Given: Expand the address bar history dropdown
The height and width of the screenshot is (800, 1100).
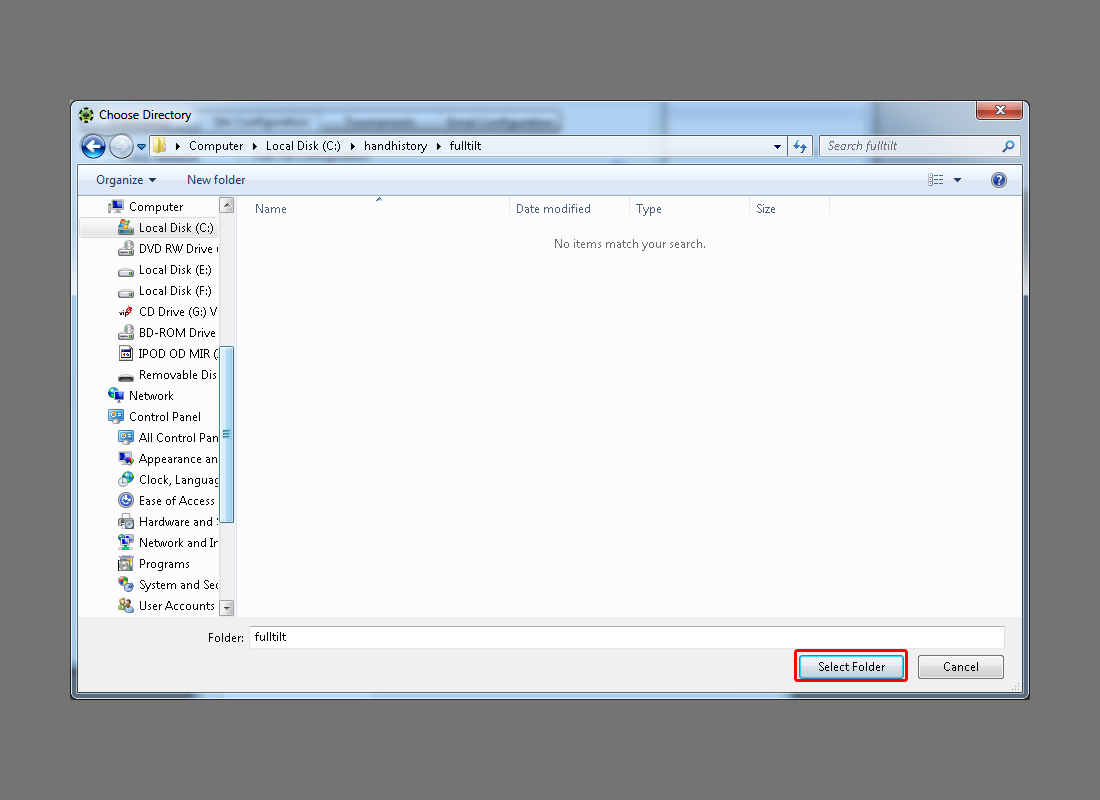Looking at the screenshot, I should (777, 146).
